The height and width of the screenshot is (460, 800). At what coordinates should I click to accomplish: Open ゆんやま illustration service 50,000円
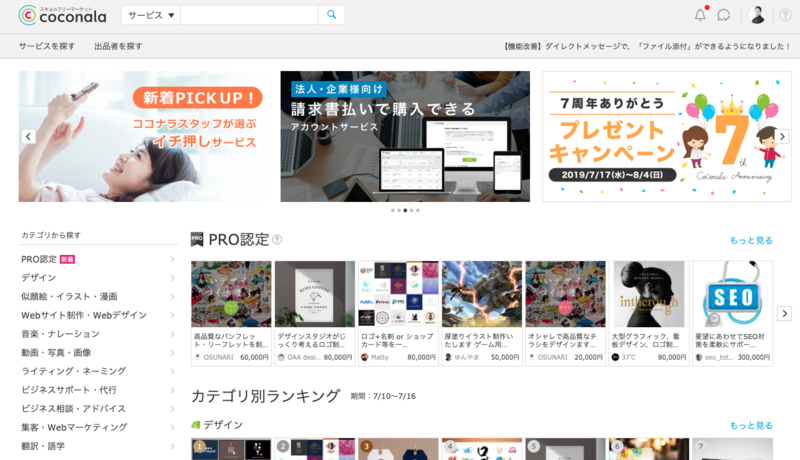pos(482,313)
